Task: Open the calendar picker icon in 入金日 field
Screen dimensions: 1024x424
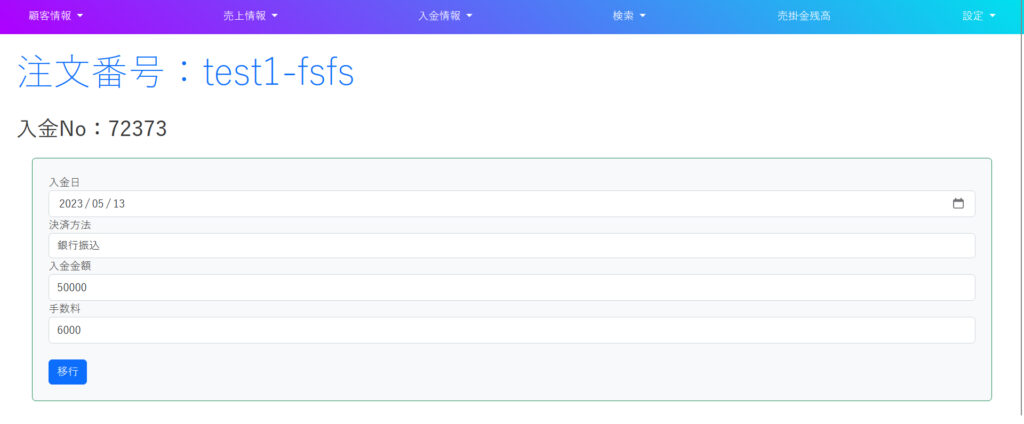Action: coord(958,204)
